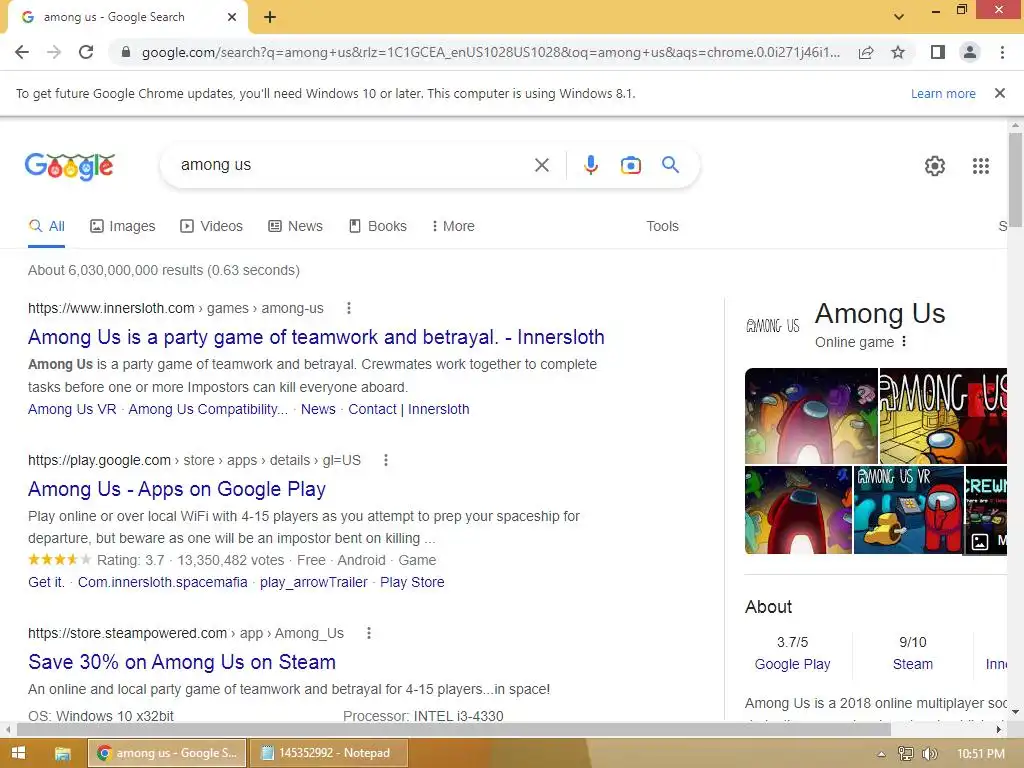The width and height of the screenshot is (1024, 768).
Task: Open Google quick settings gear
Action: pyautogui.click(x=935, y=166)
